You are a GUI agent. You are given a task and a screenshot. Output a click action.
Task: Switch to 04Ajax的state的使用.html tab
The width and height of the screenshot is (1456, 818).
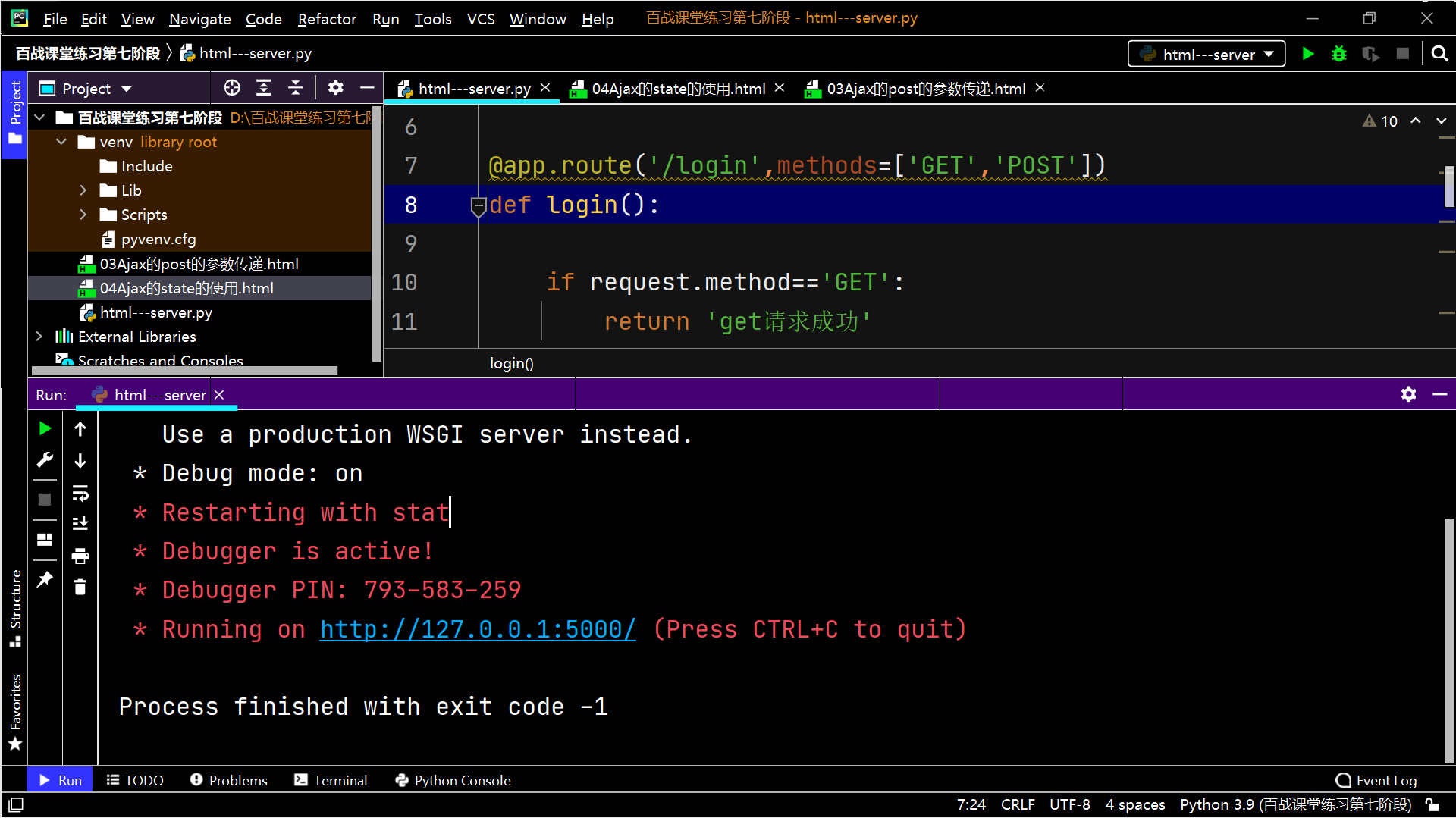(x=678, y=89)
